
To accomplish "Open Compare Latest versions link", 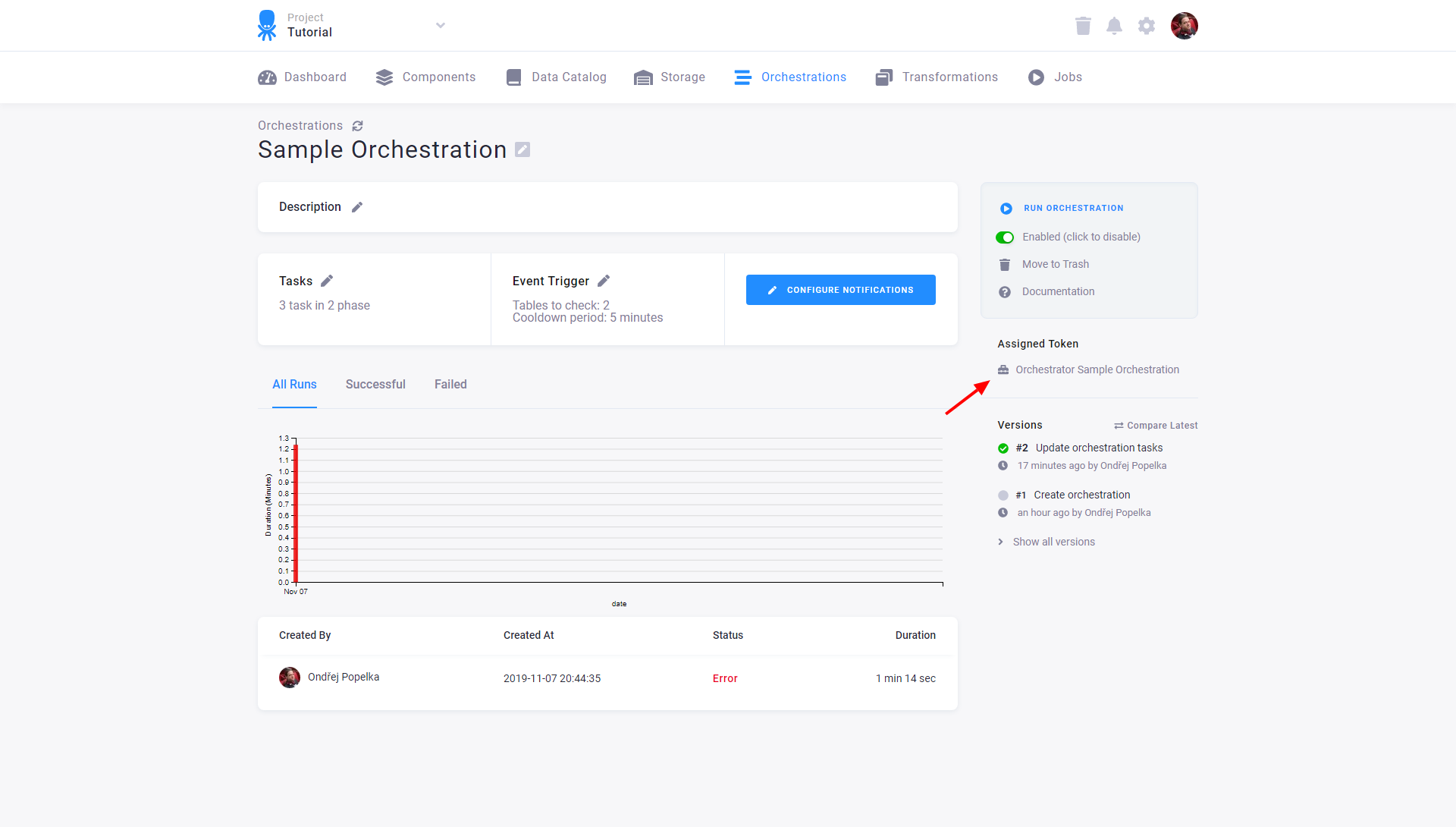I will point(1155,425).
